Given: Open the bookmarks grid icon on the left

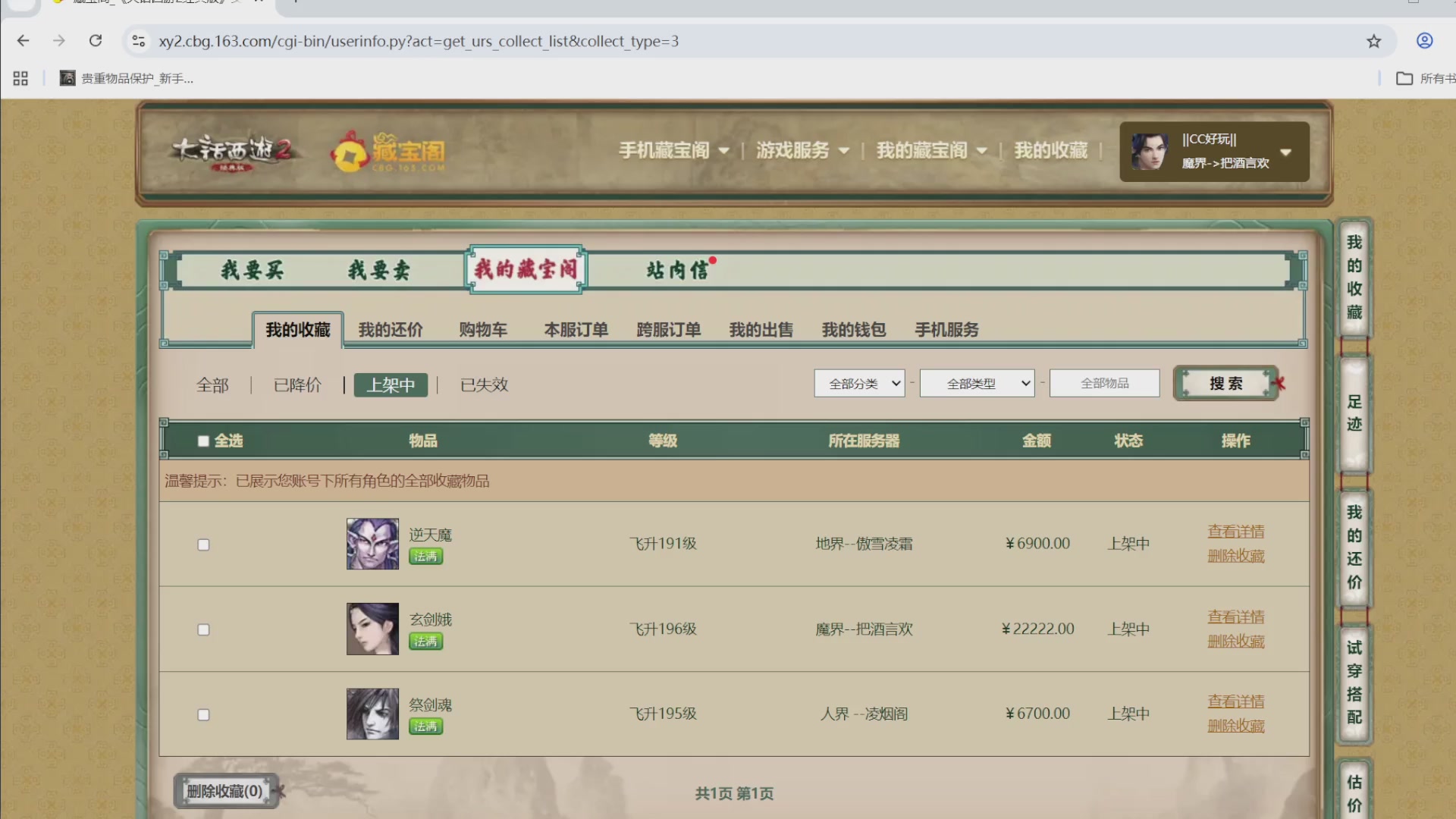Looking at the screenshot, I should [x=20, y=78].
